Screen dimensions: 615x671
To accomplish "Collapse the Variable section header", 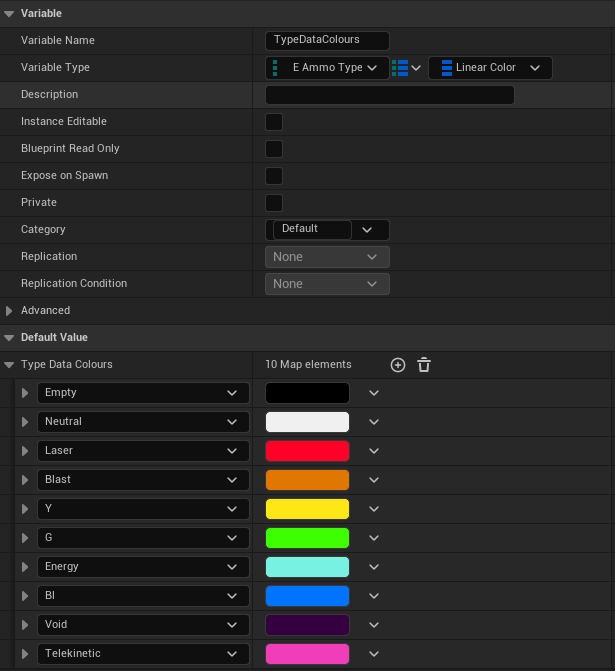I will pos(9,14).
